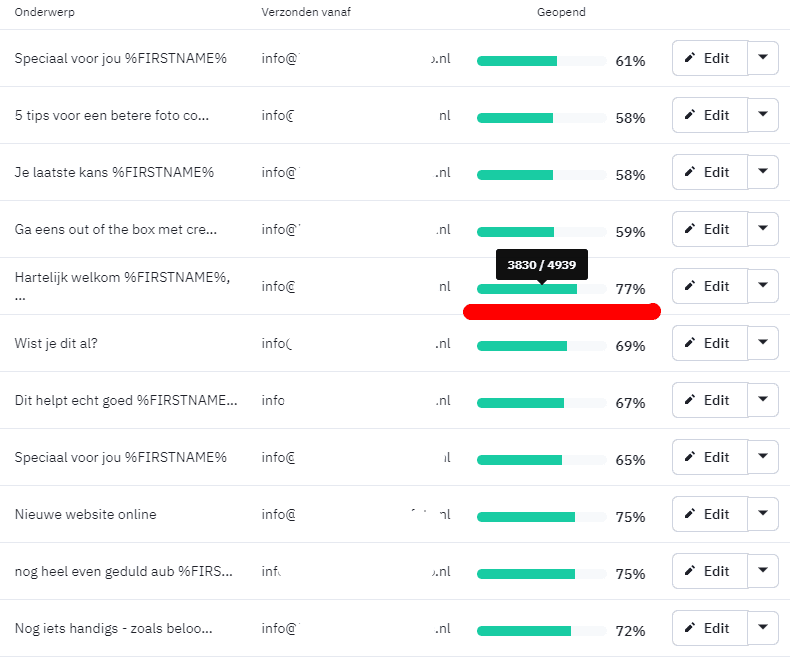Sort by the "Geopend" column header

pyautogui.click(x=560, y=13)
